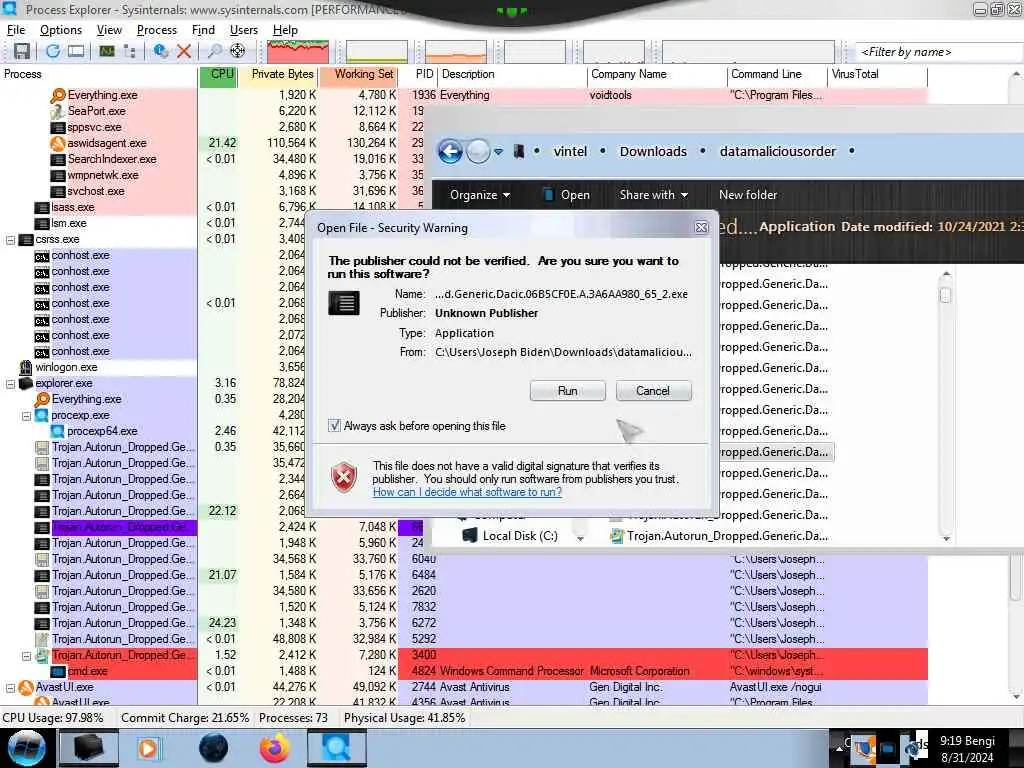Select the top Everything.exe process icon
The image size is (1024, 768).
[58, 95]
